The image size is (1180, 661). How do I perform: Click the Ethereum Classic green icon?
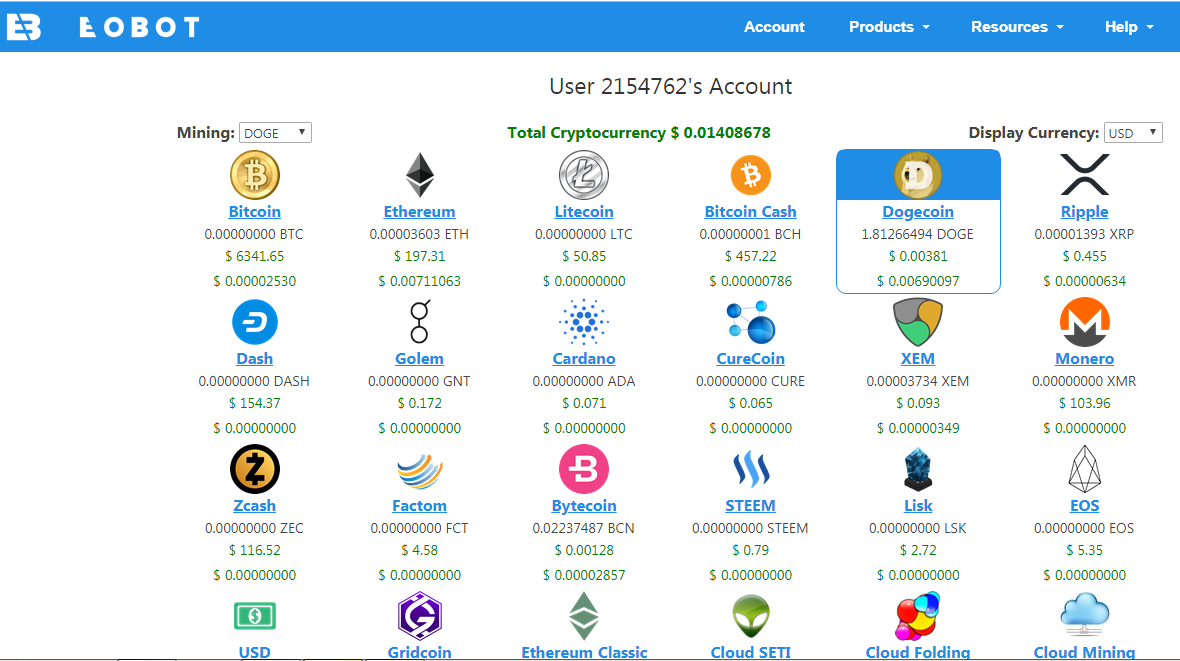[583, 616]
